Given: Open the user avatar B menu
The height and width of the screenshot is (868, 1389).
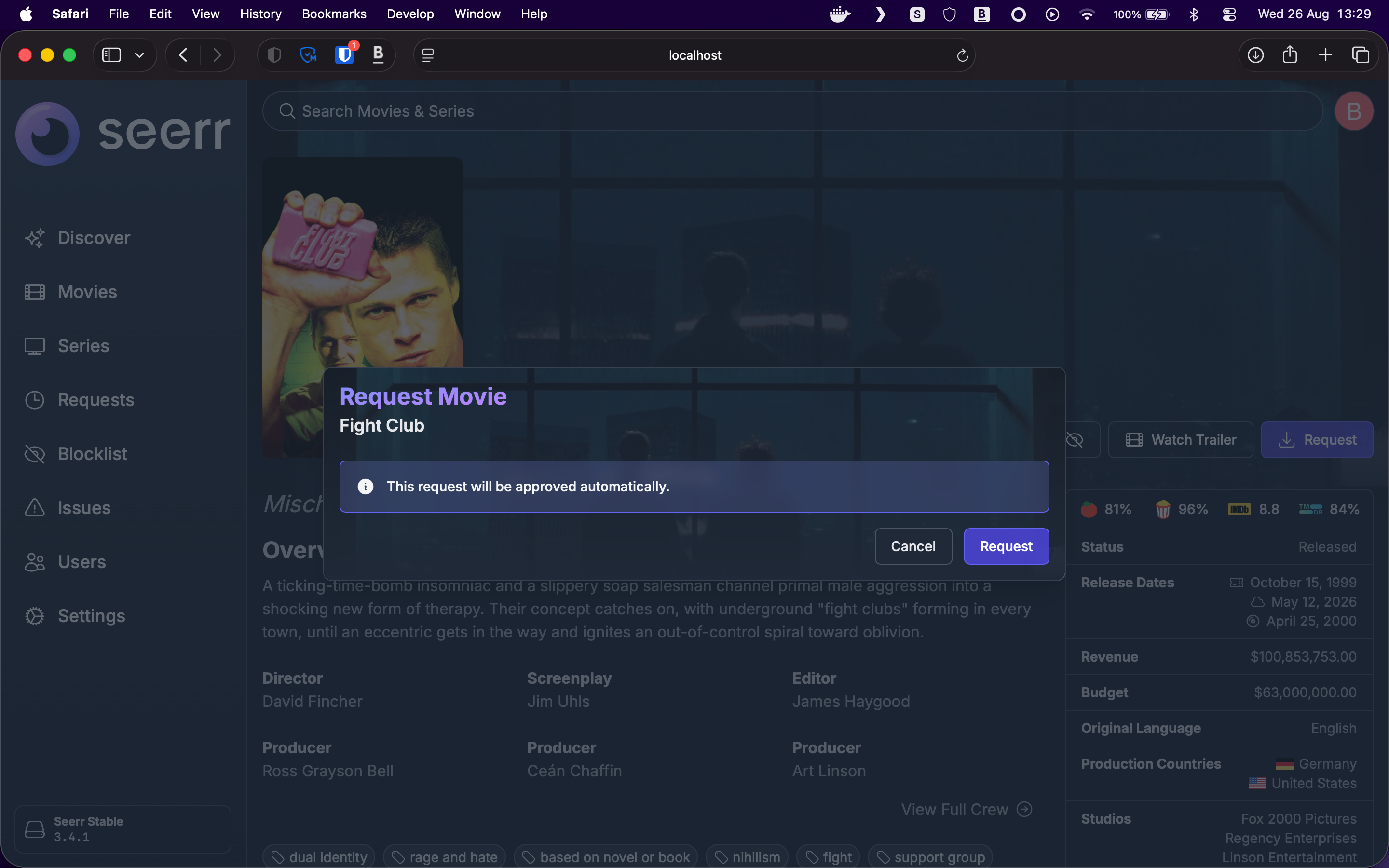Looking at the screenshot, I should tap(1353, 111).
